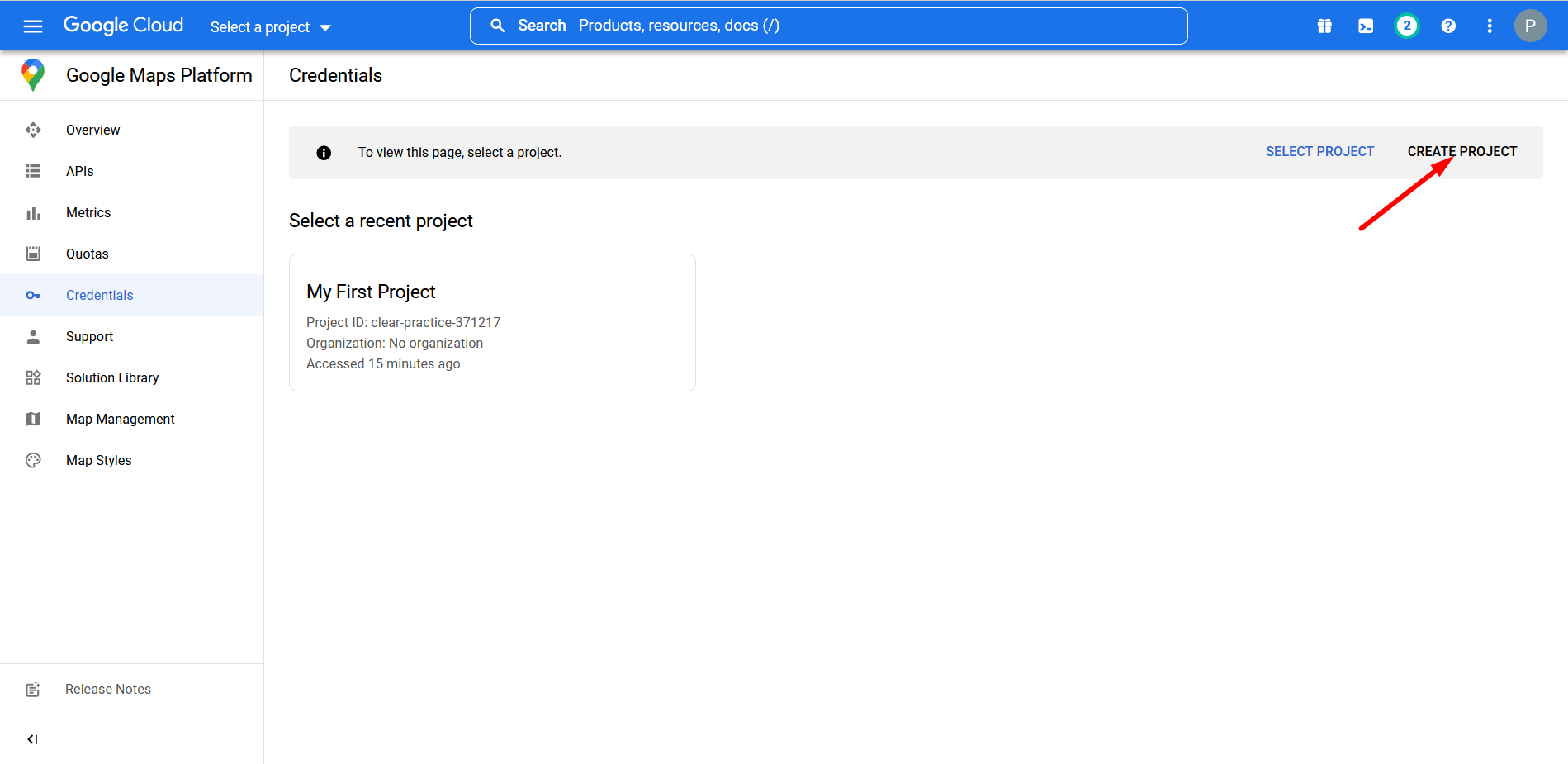The width and height of the screenshot is (1568, 764).
Task: Go to the Quotas page
Action: (x=132, y=254)
